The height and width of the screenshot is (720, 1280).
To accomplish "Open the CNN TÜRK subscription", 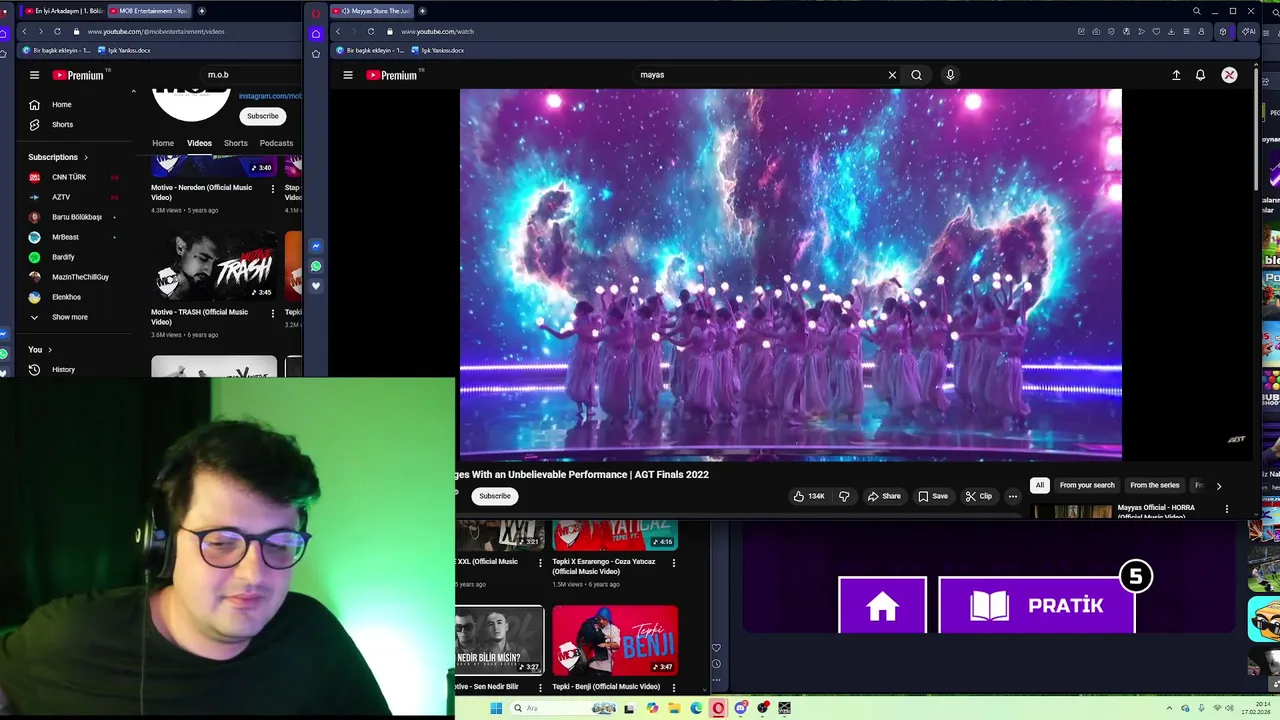I will 69,177.
